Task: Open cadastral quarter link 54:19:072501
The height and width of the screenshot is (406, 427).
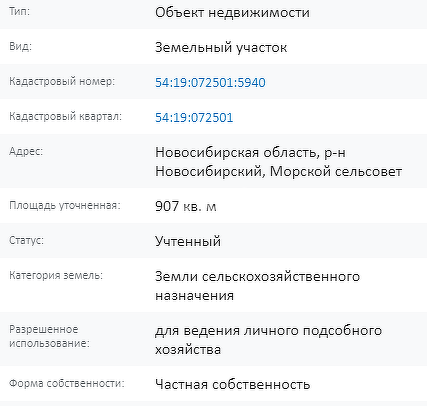Action: [x=194, y=118]
